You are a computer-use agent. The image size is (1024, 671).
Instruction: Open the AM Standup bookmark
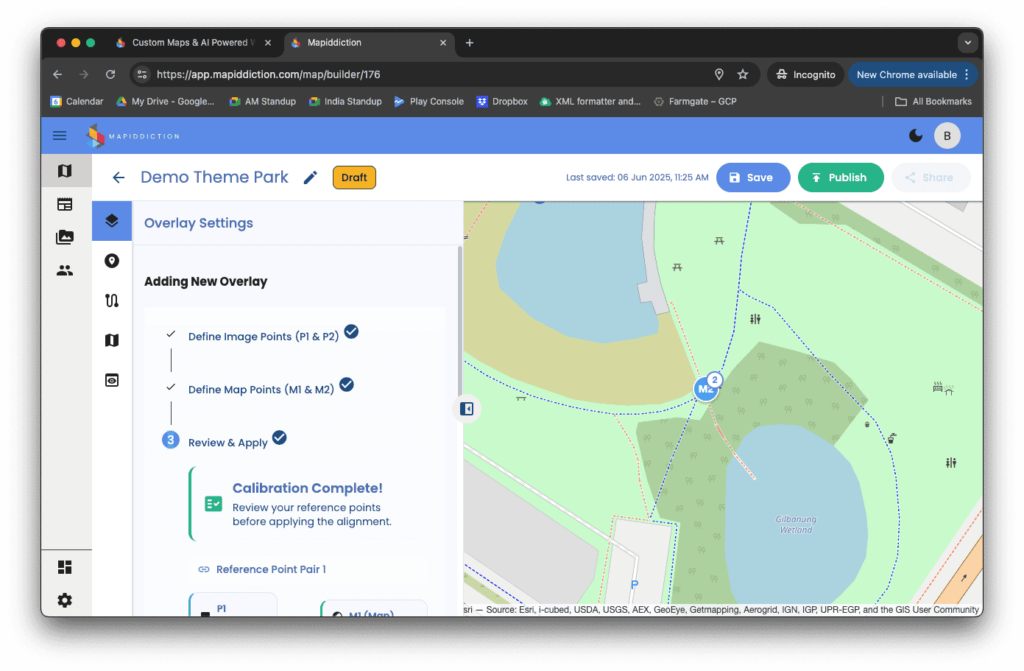click(263, 101)
